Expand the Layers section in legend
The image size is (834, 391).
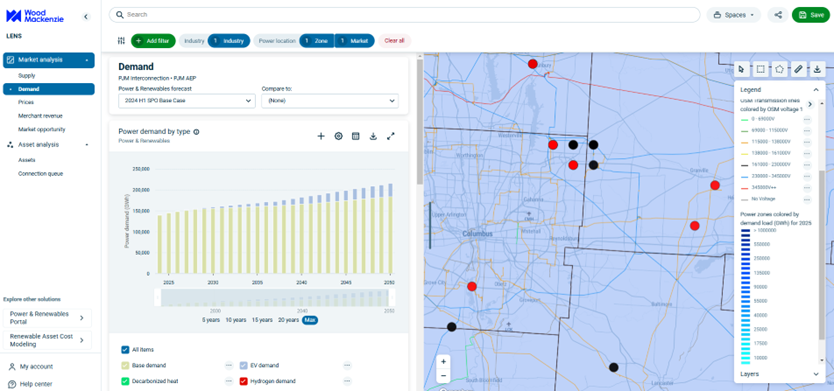[x=780, y=374]
